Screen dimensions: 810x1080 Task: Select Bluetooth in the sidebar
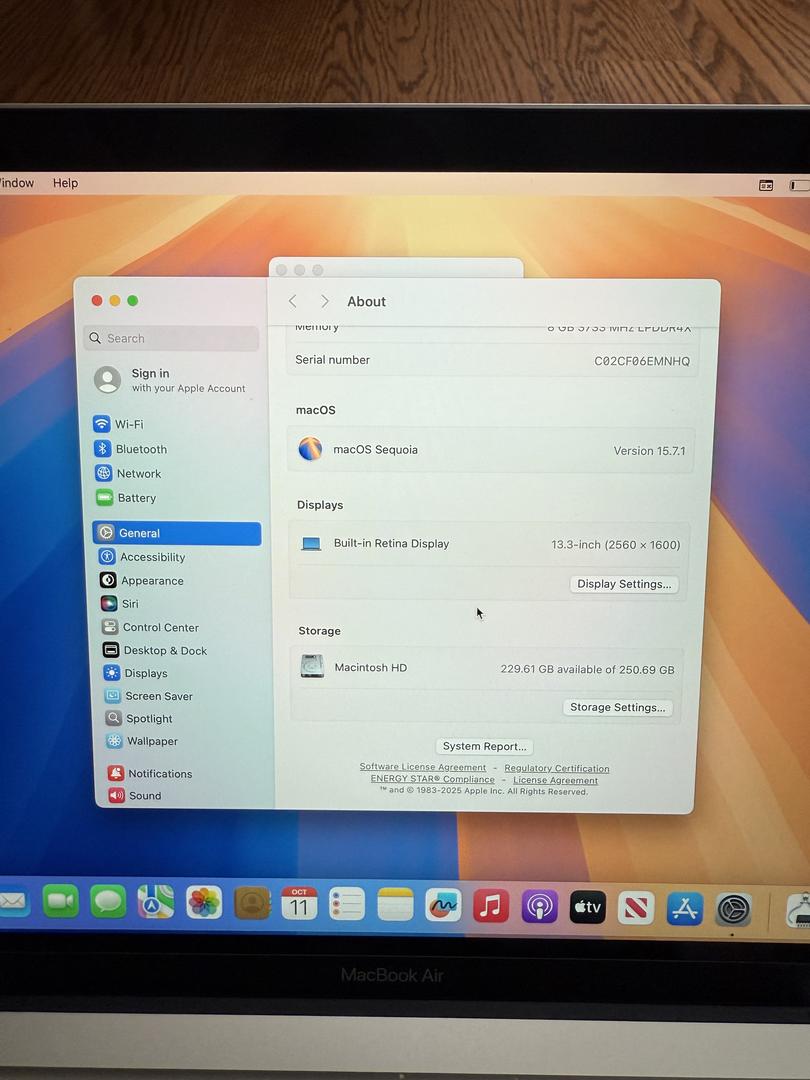(x=140, y=449)
